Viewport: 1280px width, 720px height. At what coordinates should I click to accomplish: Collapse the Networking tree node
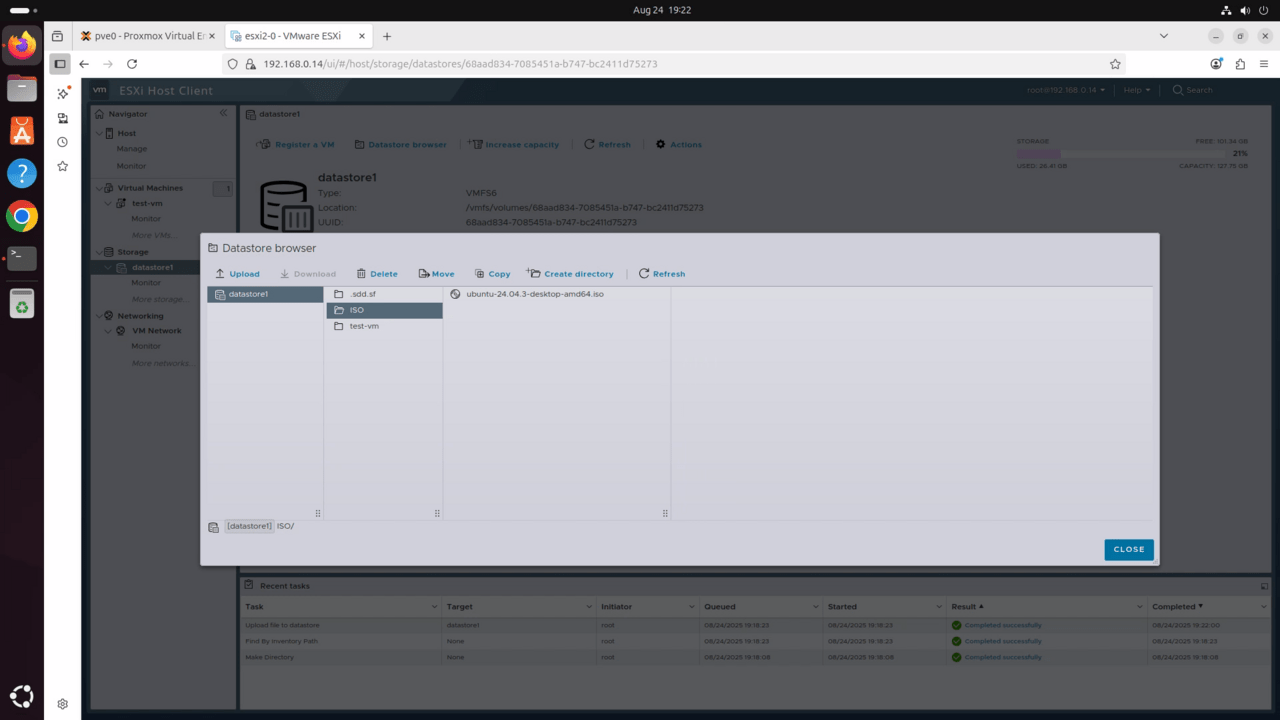click(99, 316)
